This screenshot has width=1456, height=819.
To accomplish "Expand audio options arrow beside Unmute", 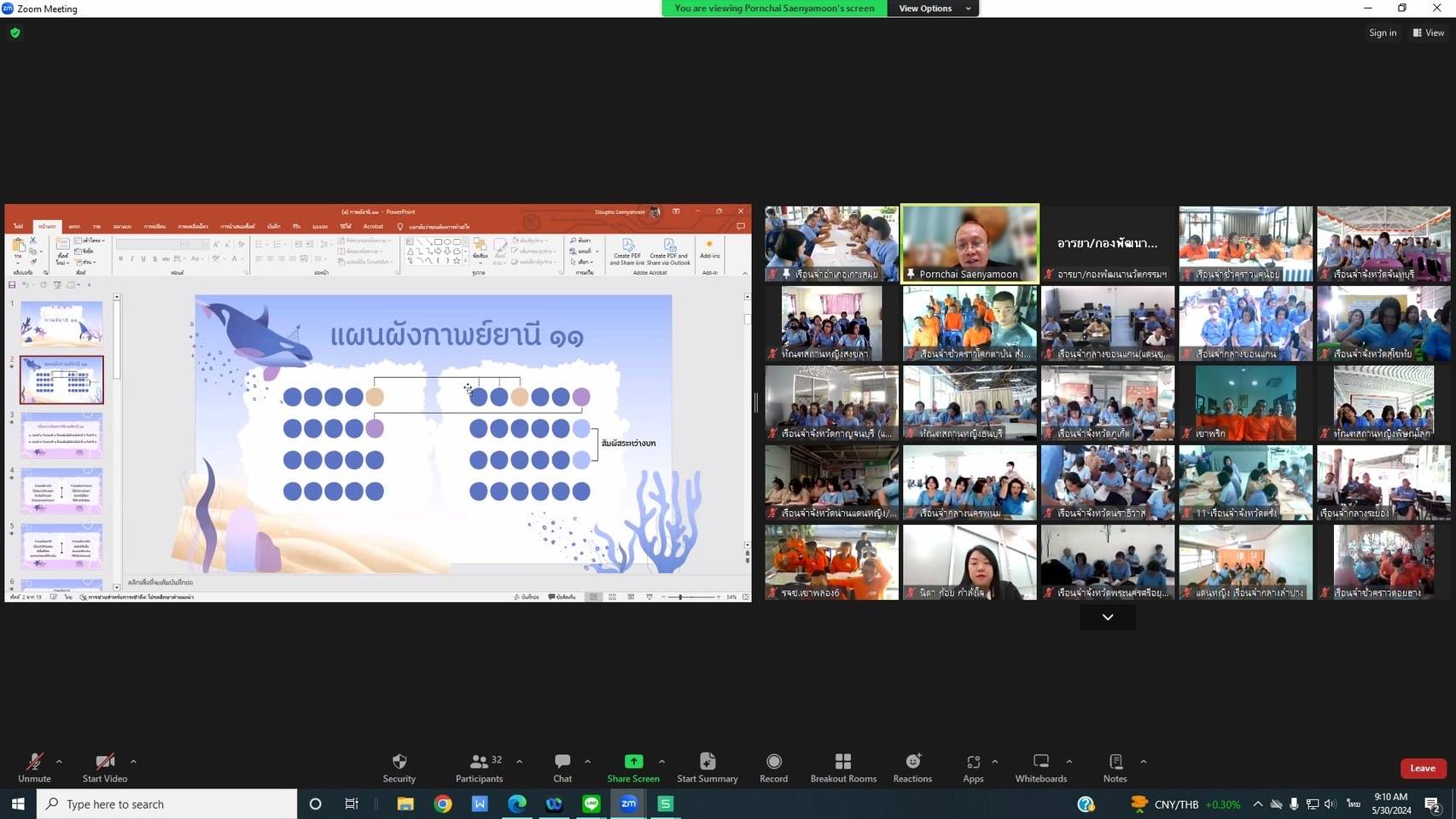I will pos(59,761).
